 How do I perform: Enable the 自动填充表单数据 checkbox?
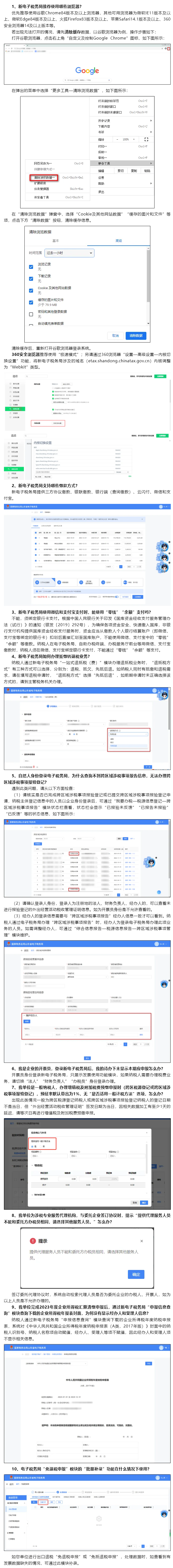pyautogui.click(x=31, y=324)
